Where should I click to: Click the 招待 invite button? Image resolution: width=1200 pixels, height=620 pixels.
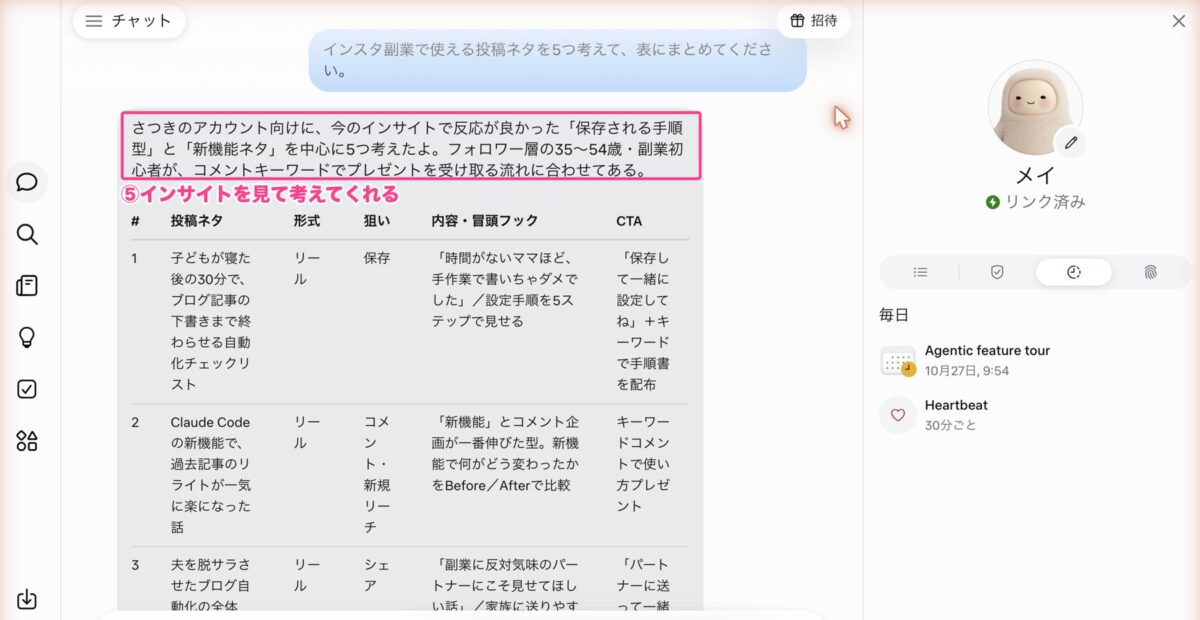(813, 21)
